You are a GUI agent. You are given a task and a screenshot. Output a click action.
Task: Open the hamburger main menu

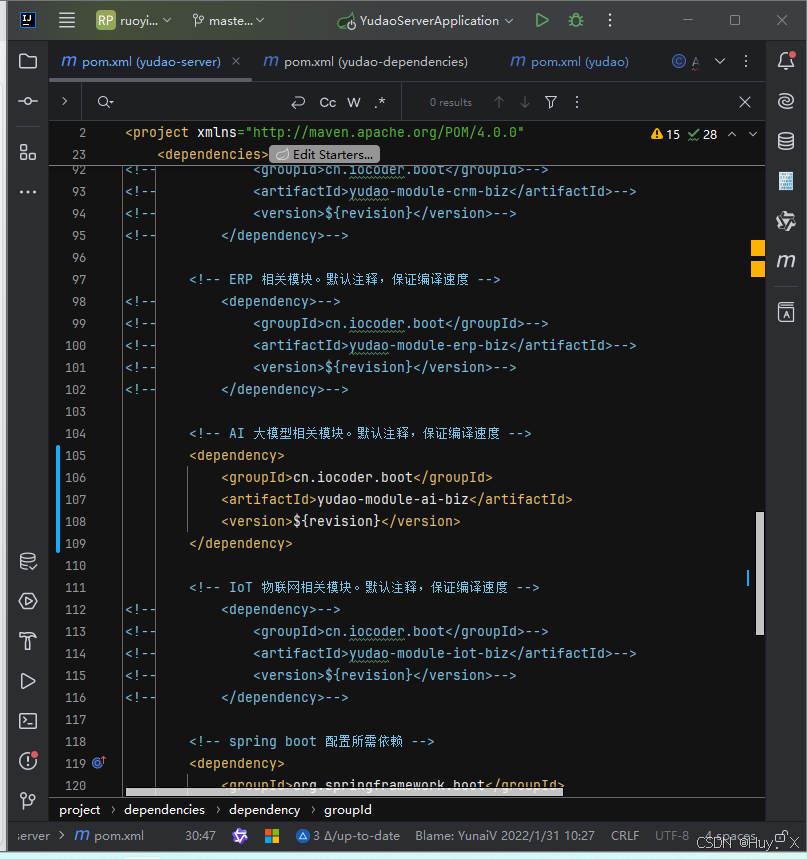click(x=66, y=20)
